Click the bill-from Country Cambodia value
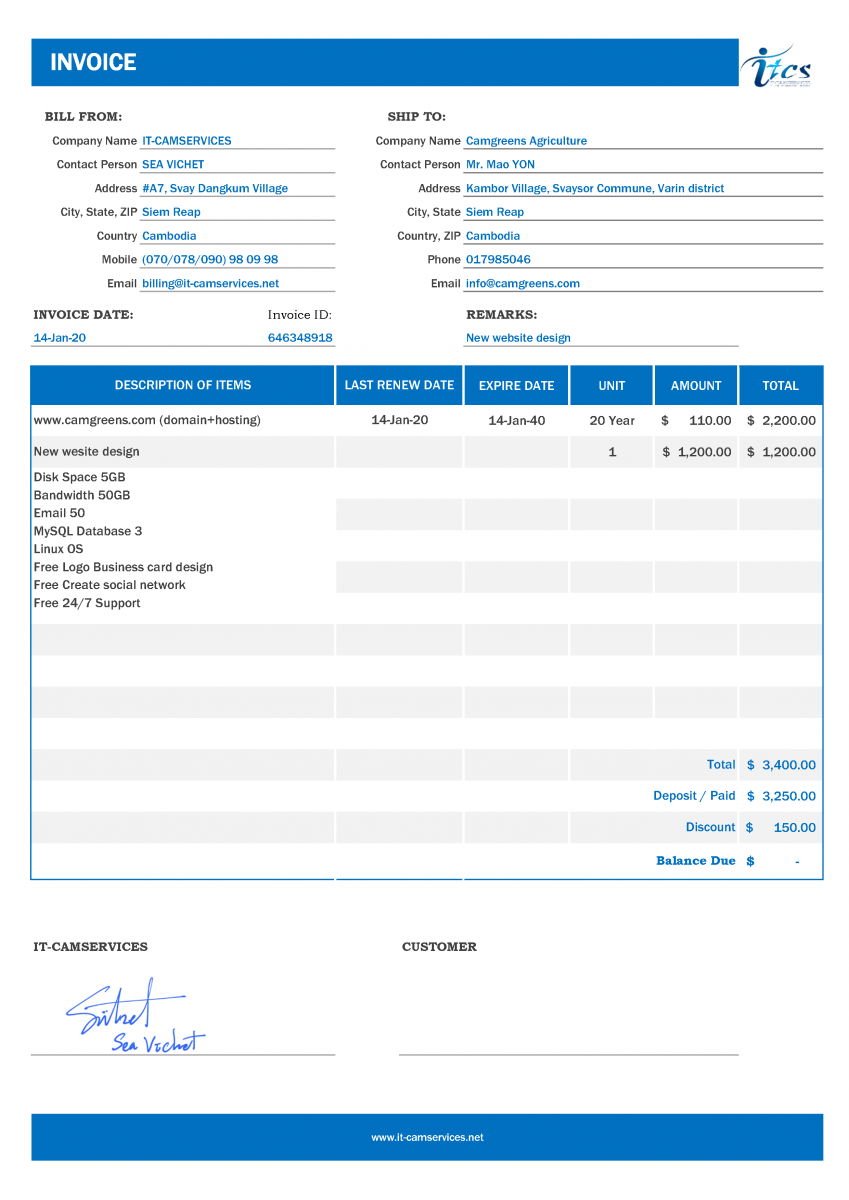The width and height of the screenshot is (849, 1200). click(169, 236)
